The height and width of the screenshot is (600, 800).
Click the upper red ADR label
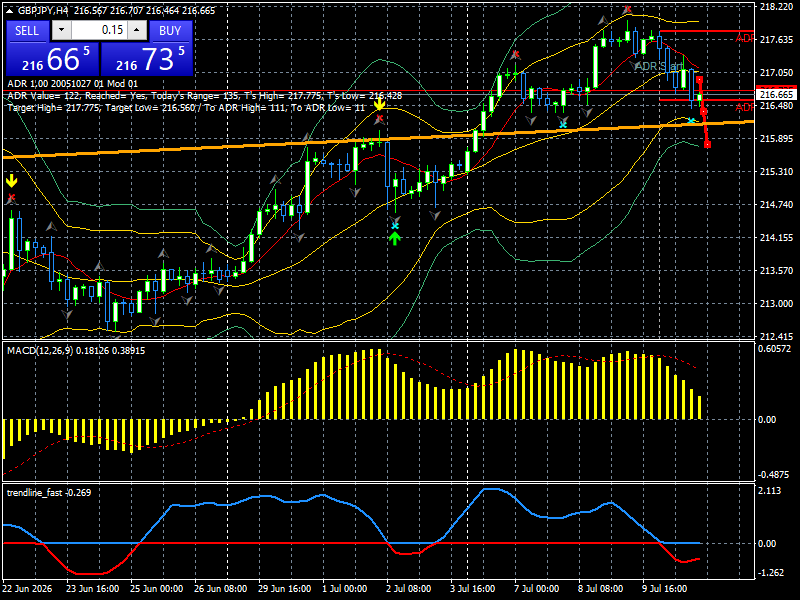tap(744, 39)
